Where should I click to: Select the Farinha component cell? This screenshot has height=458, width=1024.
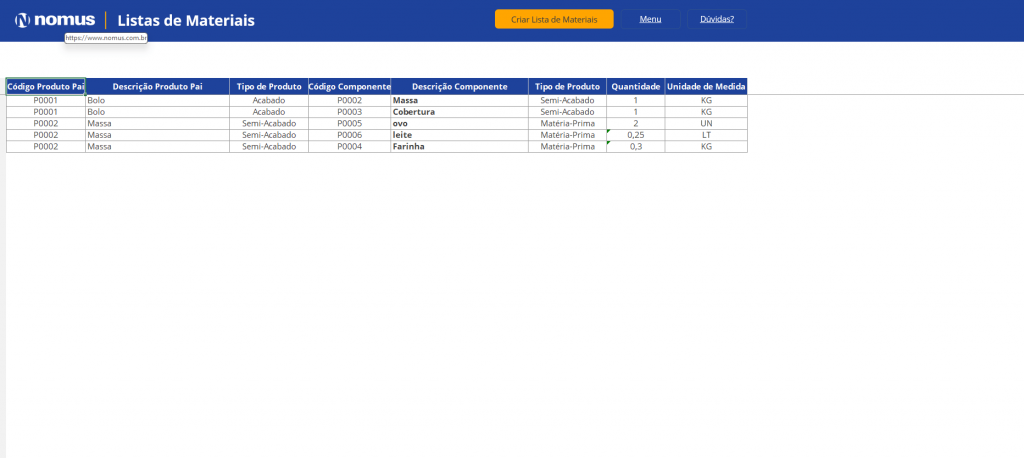coord(459,146)
